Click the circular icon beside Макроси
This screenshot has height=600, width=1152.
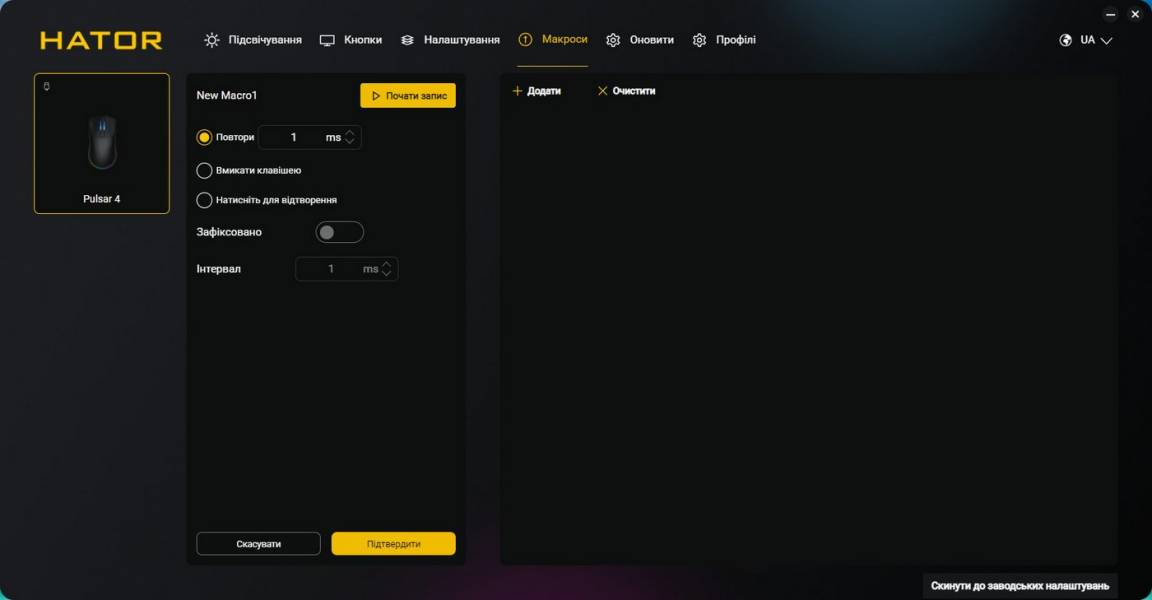pyautogui.click(x=525, y=40)
